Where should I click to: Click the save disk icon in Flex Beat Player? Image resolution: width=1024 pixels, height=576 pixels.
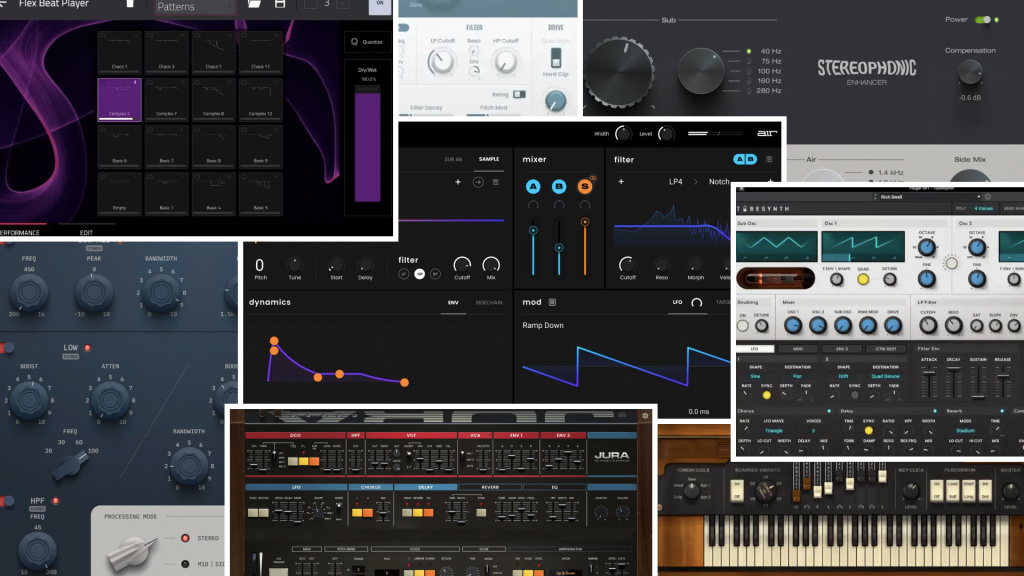click(x=280, y=4)
